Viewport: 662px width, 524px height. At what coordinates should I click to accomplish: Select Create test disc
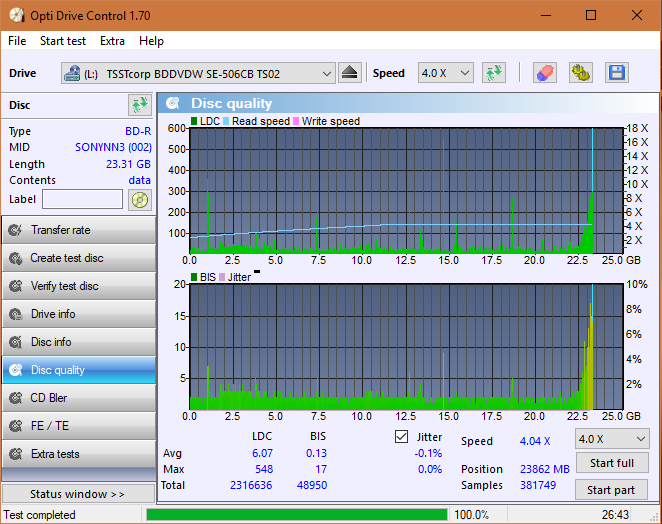coord(79,258)
